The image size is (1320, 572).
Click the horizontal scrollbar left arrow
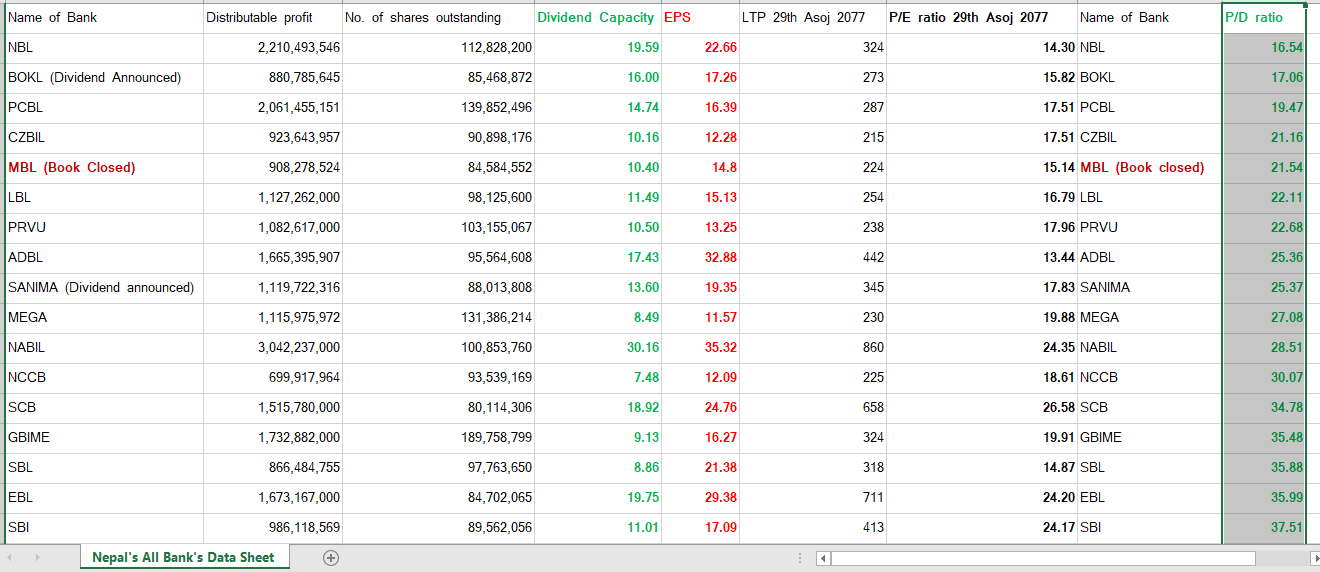pos(823,558)
